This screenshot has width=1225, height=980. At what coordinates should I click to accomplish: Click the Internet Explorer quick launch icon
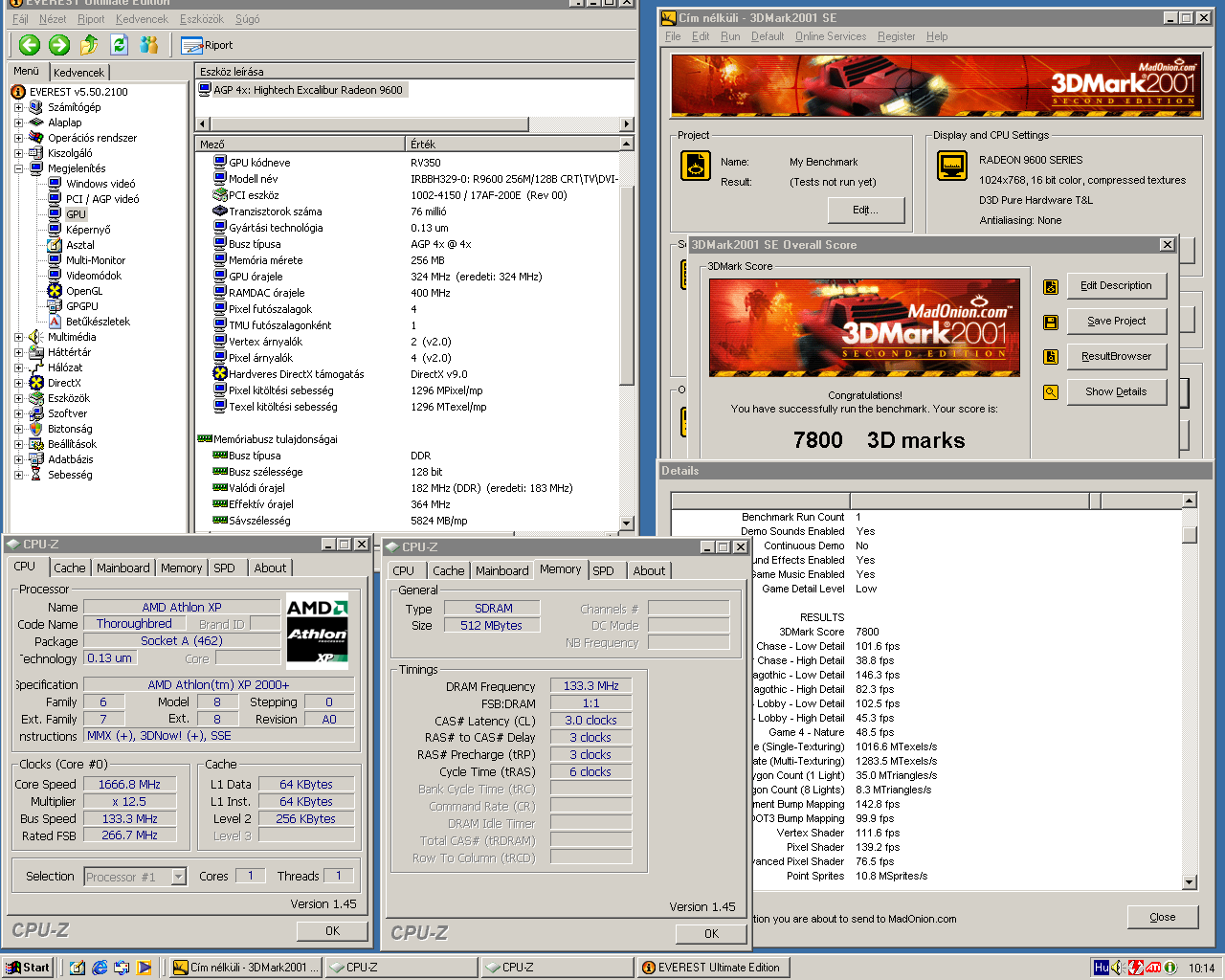(x=100, y=968)
